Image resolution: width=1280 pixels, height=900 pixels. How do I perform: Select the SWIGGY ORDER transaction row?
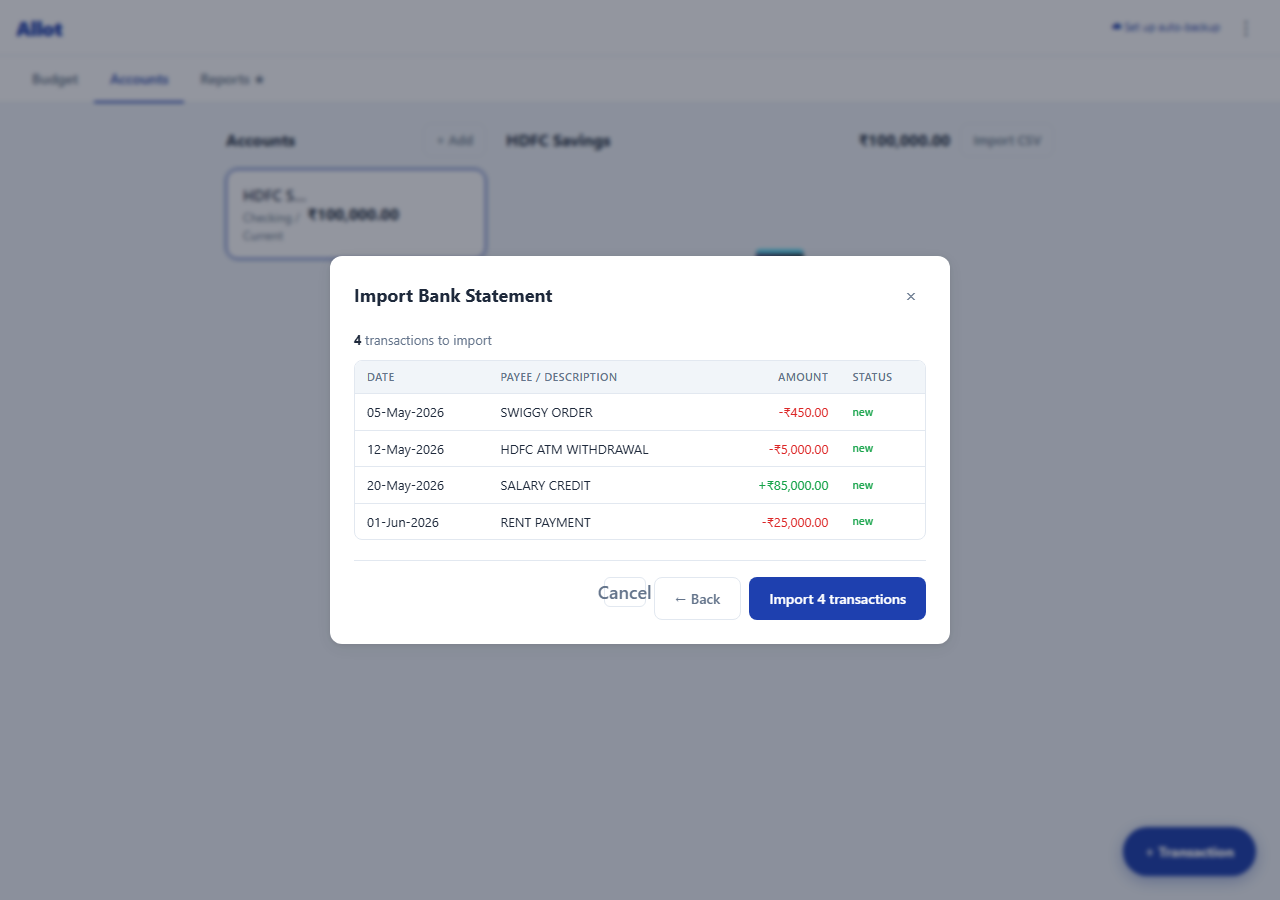point(640,412)
